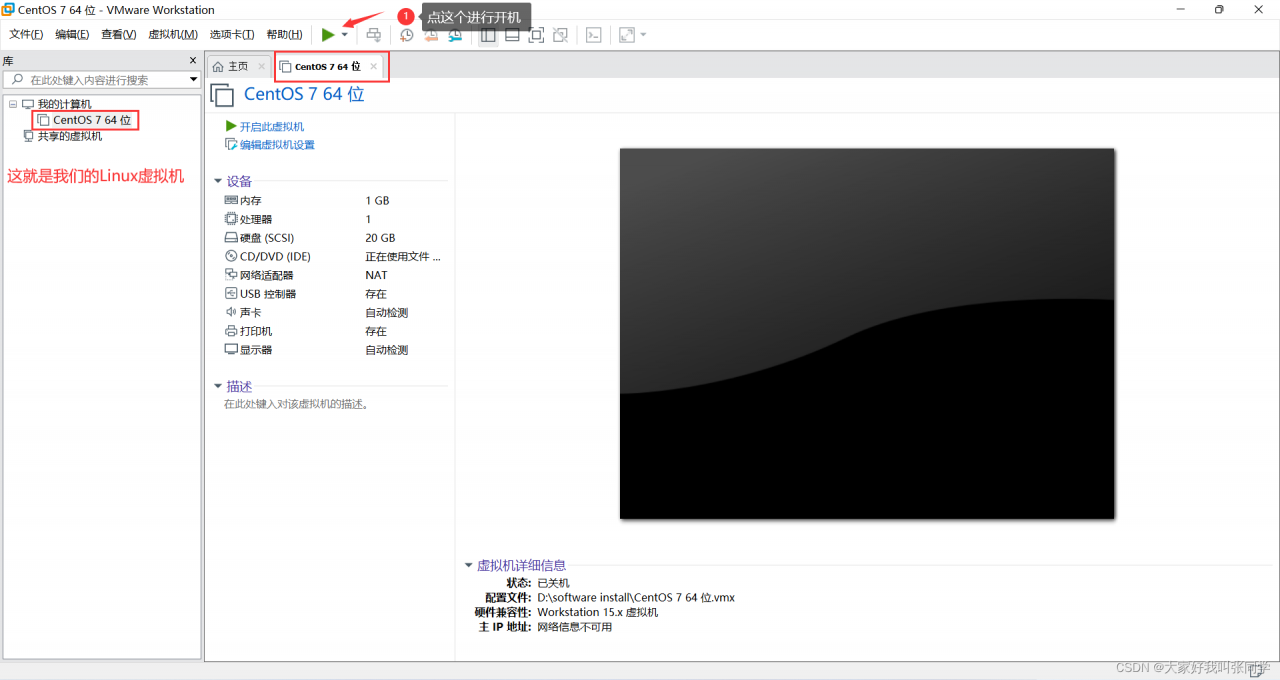This screenshot has width=1280, height=680.
Task: Click the enter full screen mode icon
Action: (x=536, y=35)
